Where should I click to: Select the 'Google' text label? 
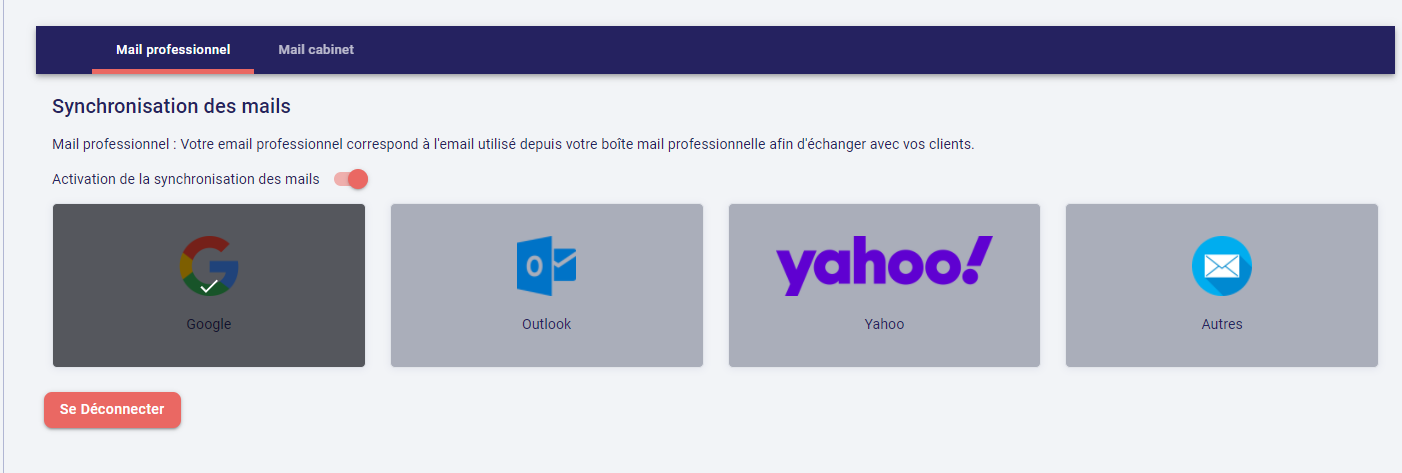pyautogui.click(x=209, y=324)
